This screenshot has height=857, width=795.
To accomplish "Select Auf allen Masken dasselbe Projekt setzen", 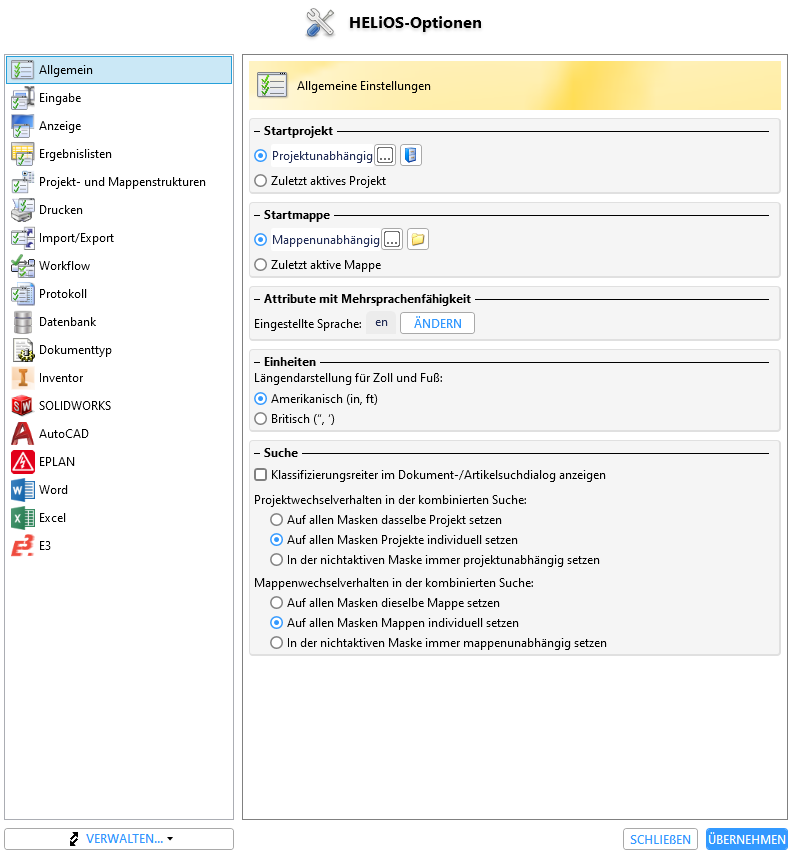I will pyautogui.click(x=276, y=520).
